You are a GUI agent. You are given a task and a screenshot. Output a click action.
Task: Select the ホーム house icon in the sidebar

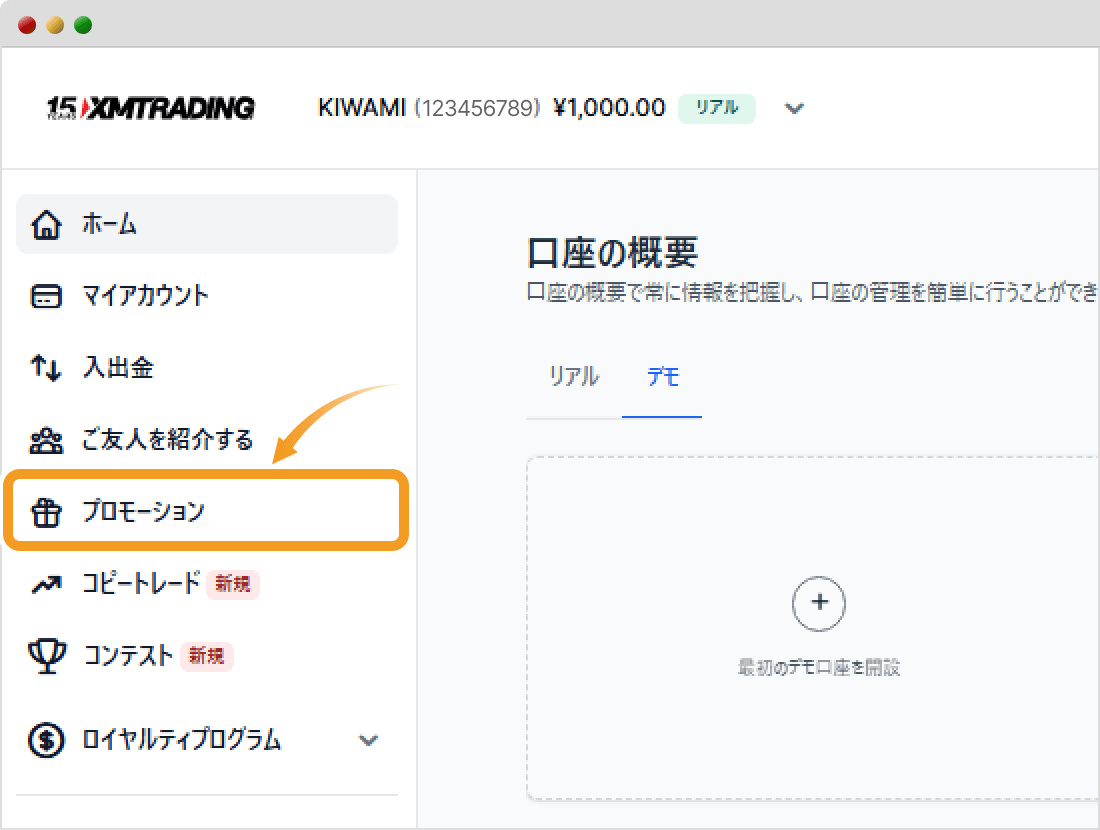46,224
